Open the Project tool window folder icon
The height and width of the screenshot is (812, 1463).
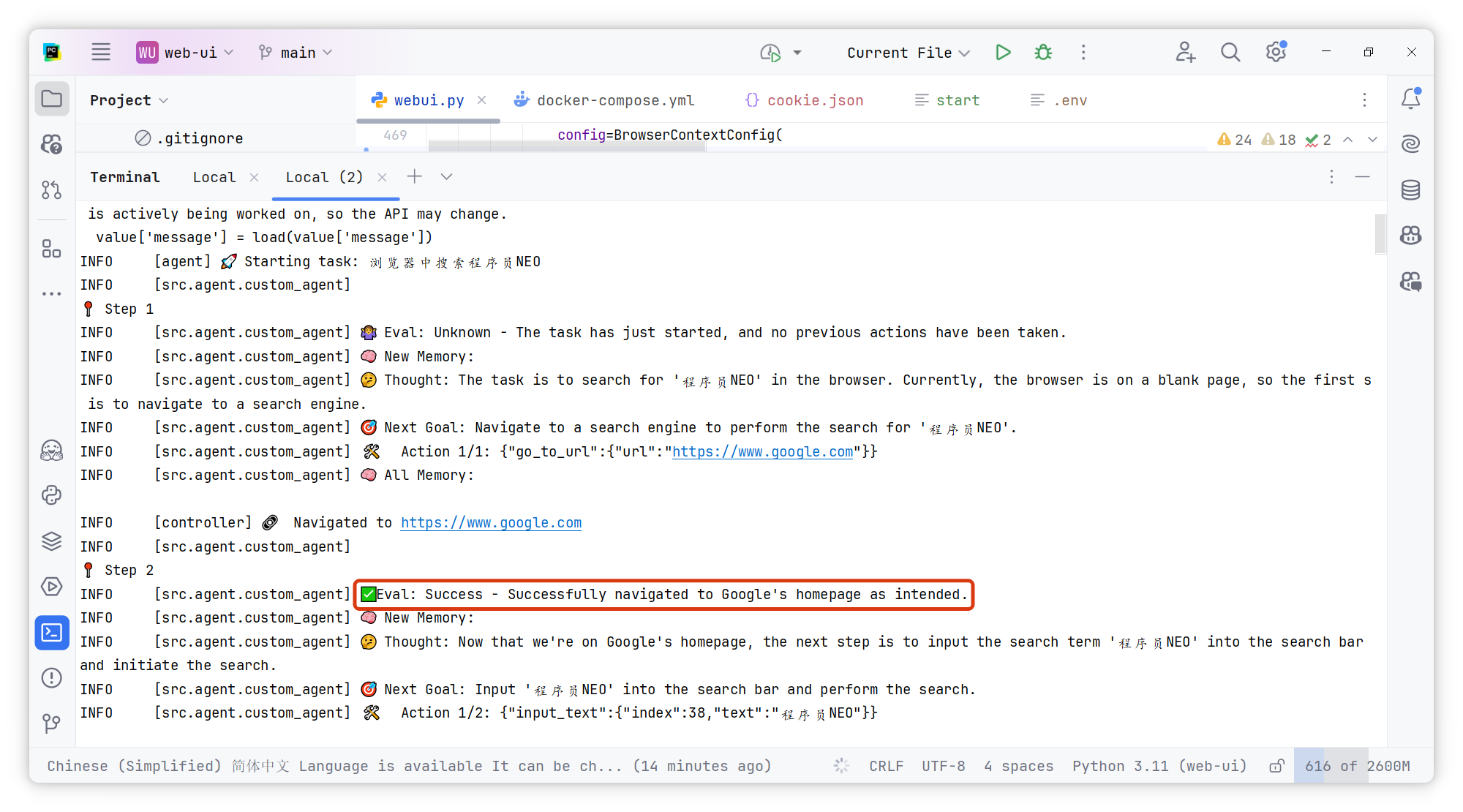52,99
